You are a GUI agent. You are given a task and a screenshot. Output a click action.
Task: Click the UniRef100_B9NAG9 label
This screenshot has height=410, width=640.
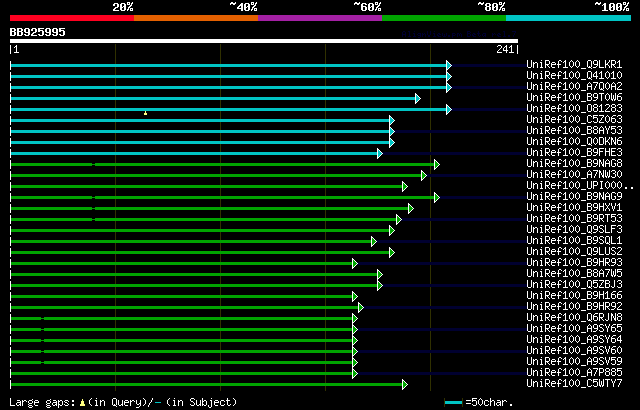coord(574,197)
